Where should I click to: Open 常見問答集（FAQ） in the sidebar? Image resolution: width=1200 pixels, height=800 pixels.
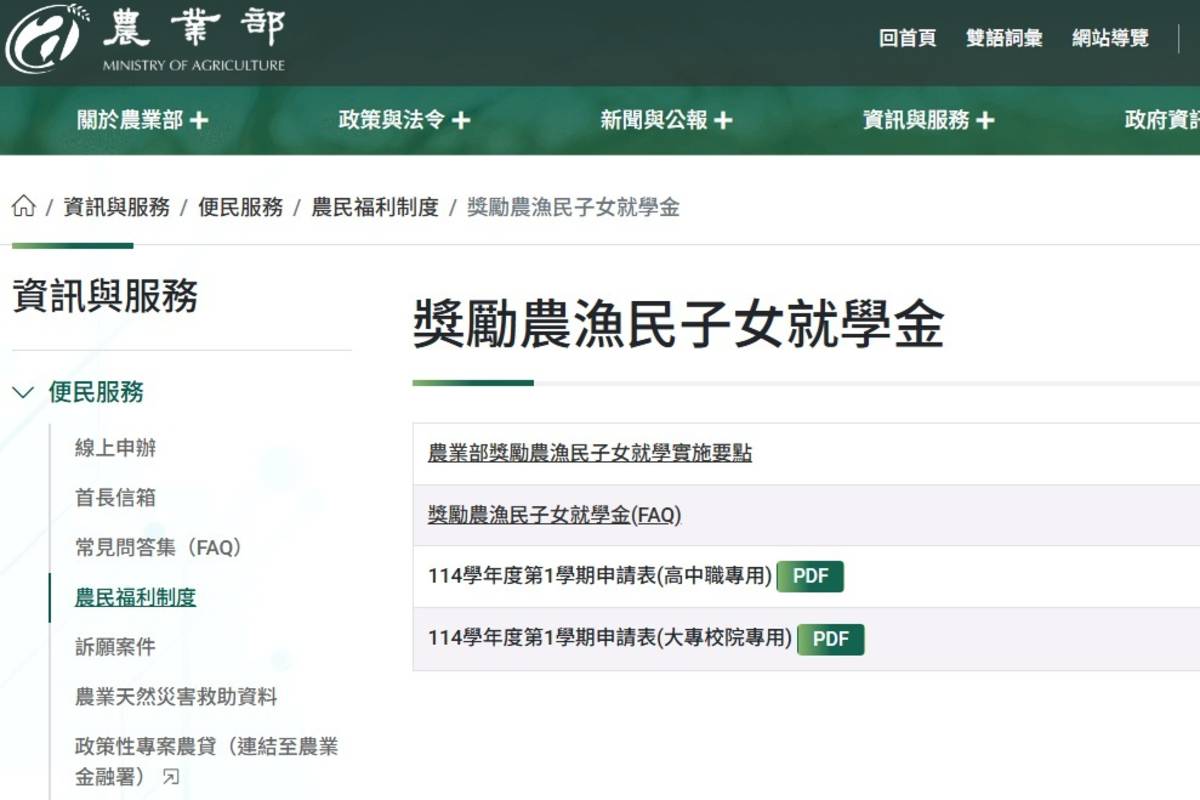(x=159, y=547)
